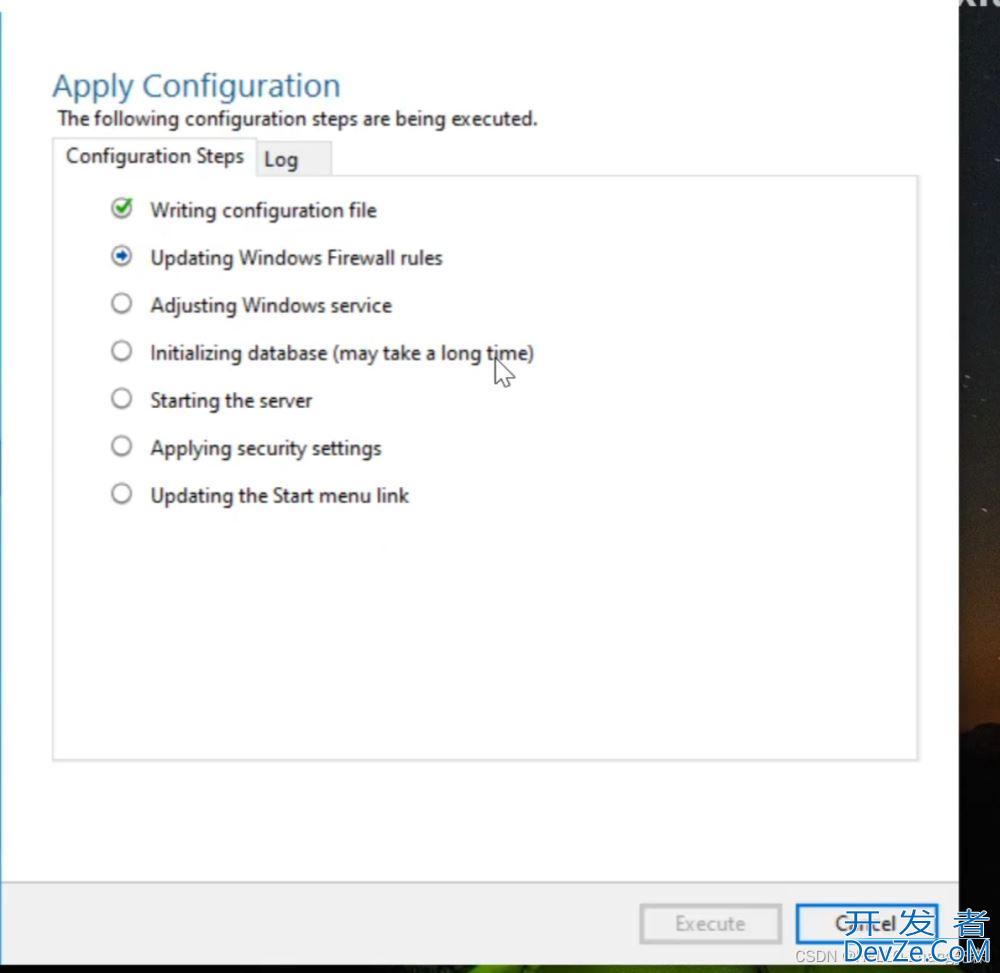The height and width of the screenshot is (973, 1000).
Task: Click the Execute button
Action: click(710, 923)
